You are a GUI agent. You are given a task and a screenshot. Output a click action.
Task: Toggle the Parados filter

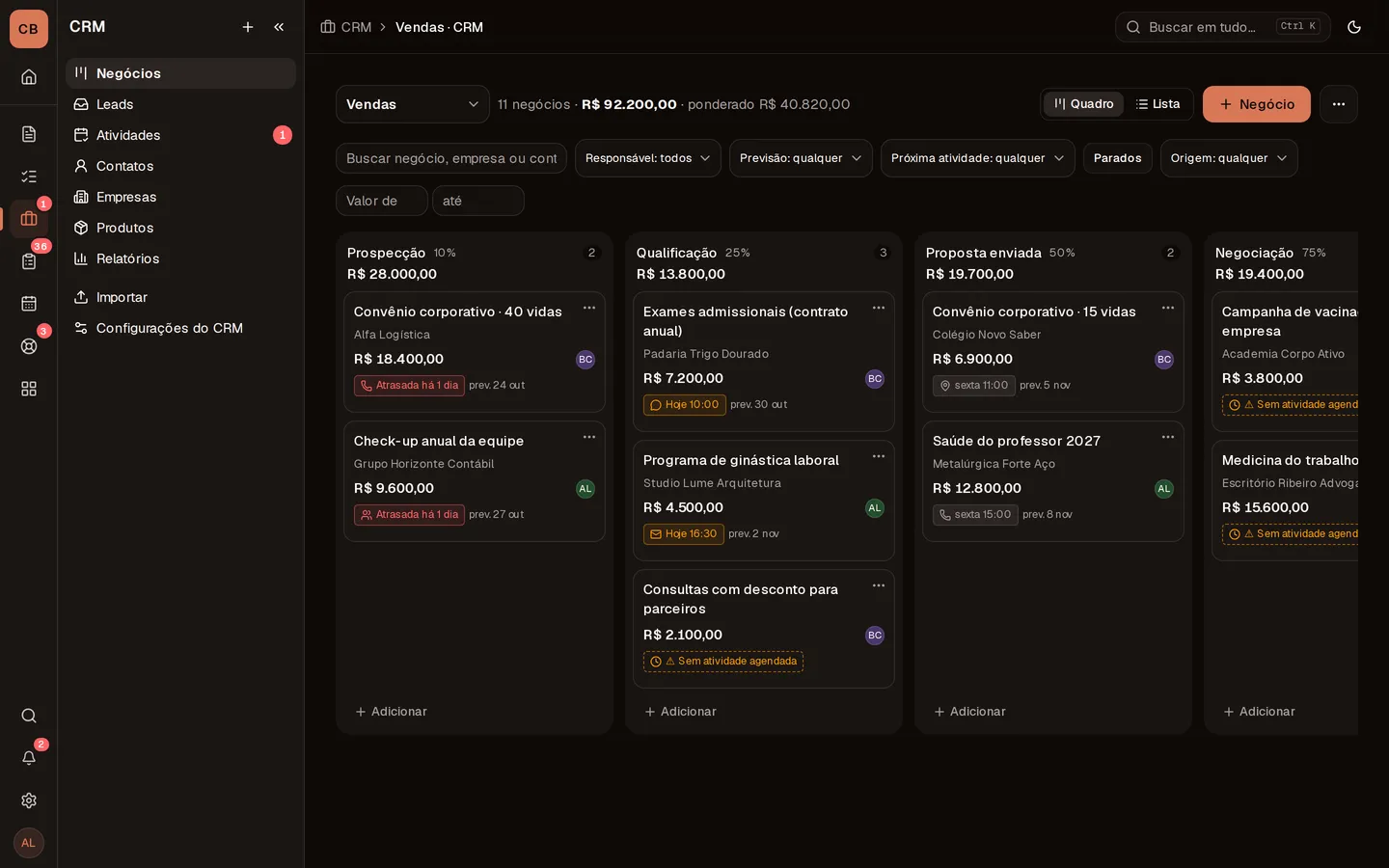click(1118, 158)
